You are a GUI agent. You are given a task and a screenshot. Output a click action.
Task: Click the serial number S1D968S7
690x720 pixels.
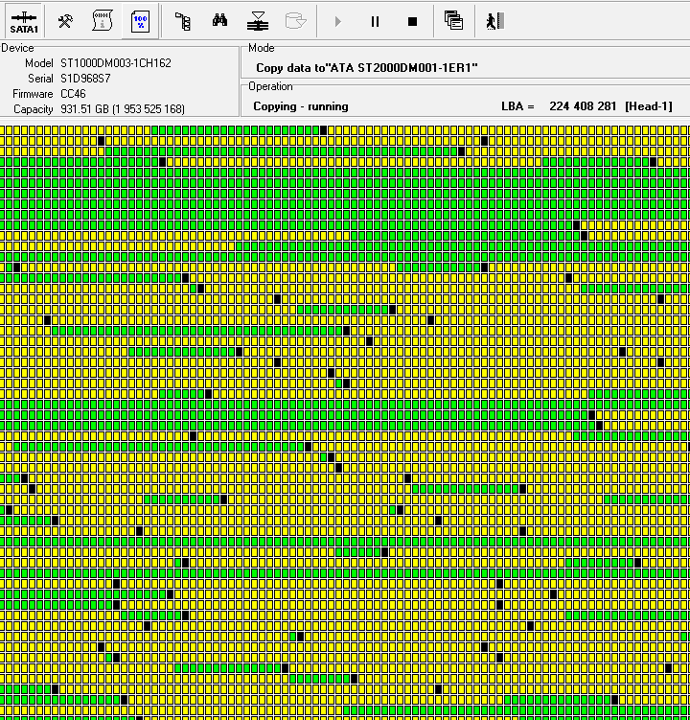coord(85,78)
